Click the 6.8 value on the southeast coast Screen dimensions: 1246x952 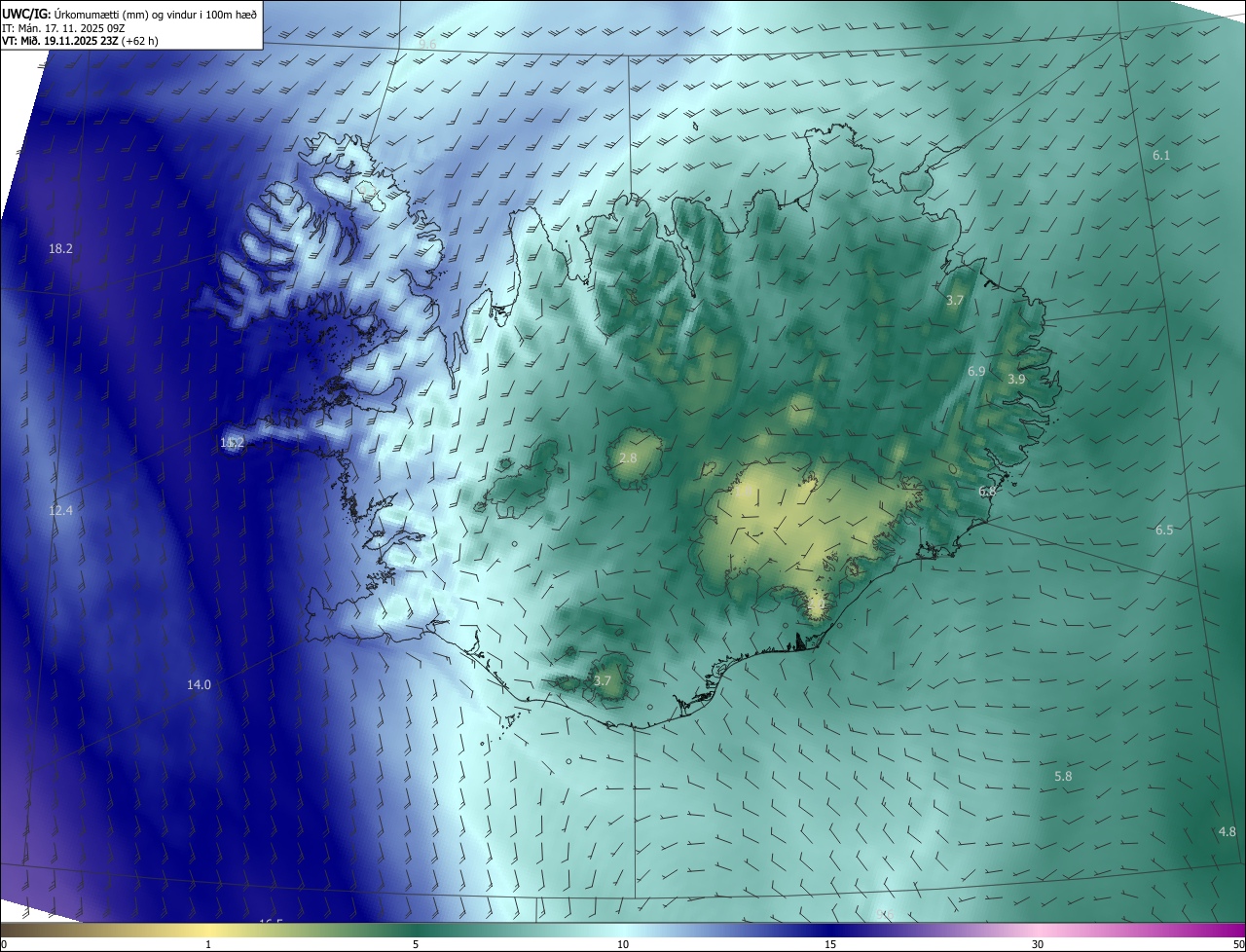pyautogui.click(x=987, y=492)
